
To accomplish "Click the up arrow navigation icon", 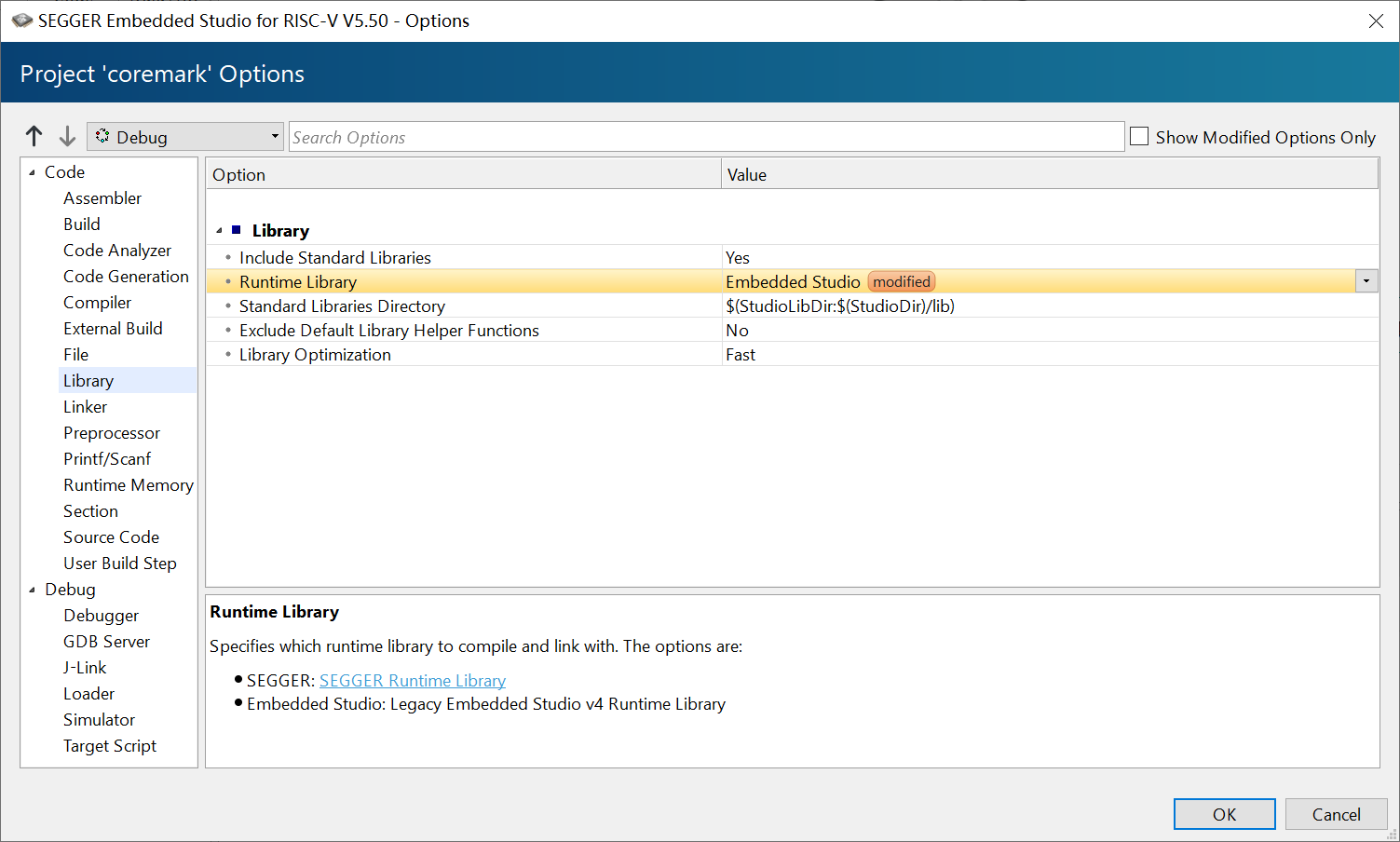I will (34, 136).
